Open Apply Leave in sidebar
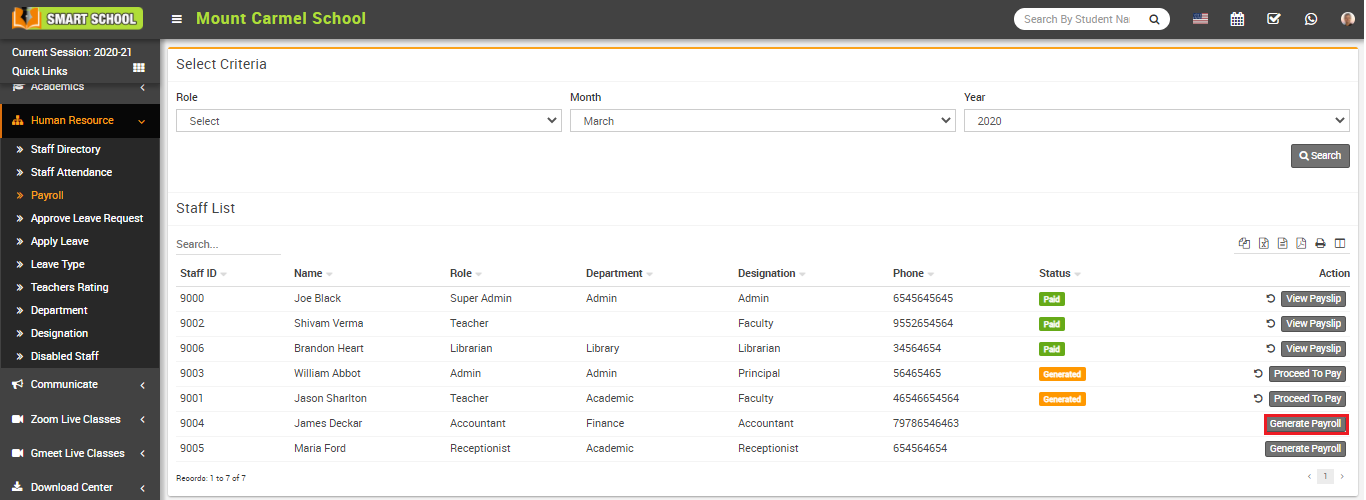 pyautogui.click(x=60, y=241)
